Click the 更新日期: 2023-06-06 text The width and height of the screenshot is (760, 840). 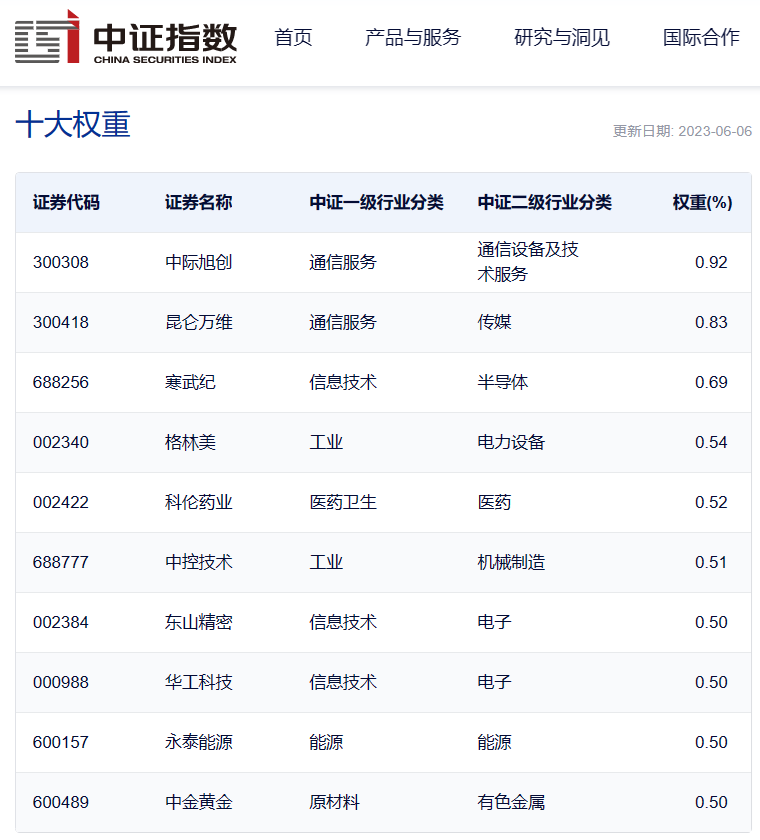(x=682, y=131)
